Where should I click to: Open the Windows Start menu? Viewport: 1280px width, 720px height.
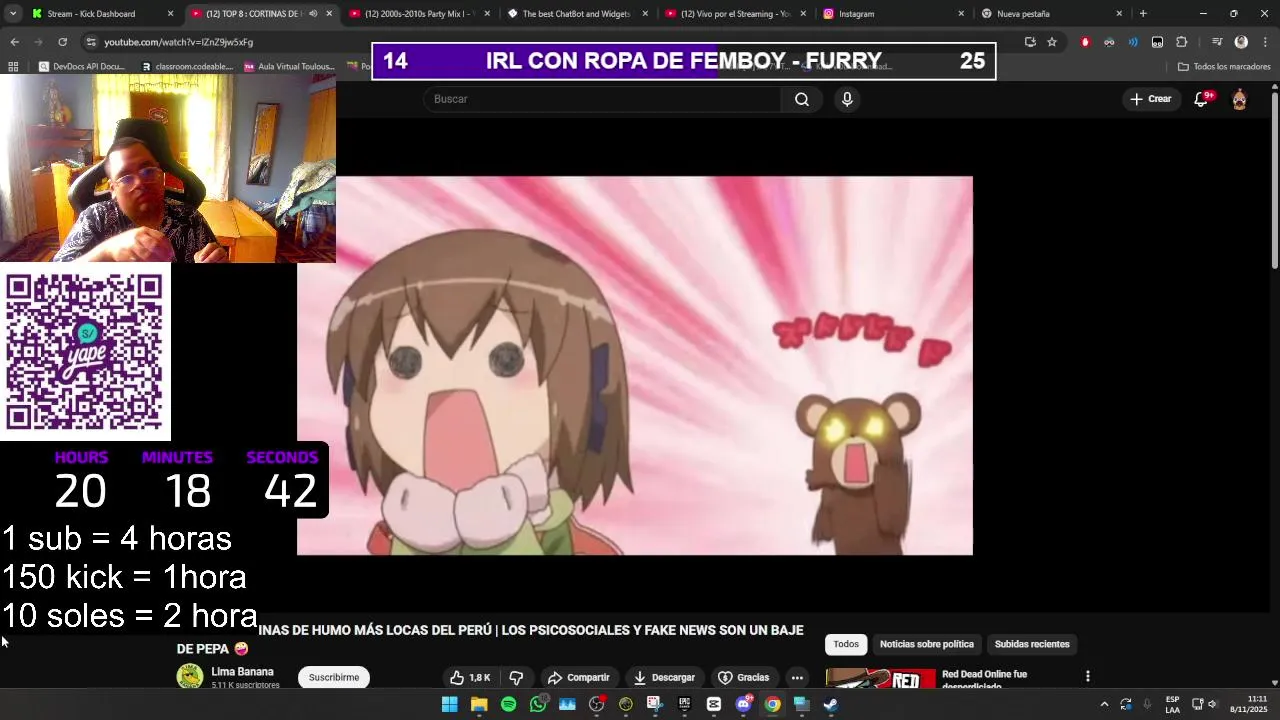[450, 704]
